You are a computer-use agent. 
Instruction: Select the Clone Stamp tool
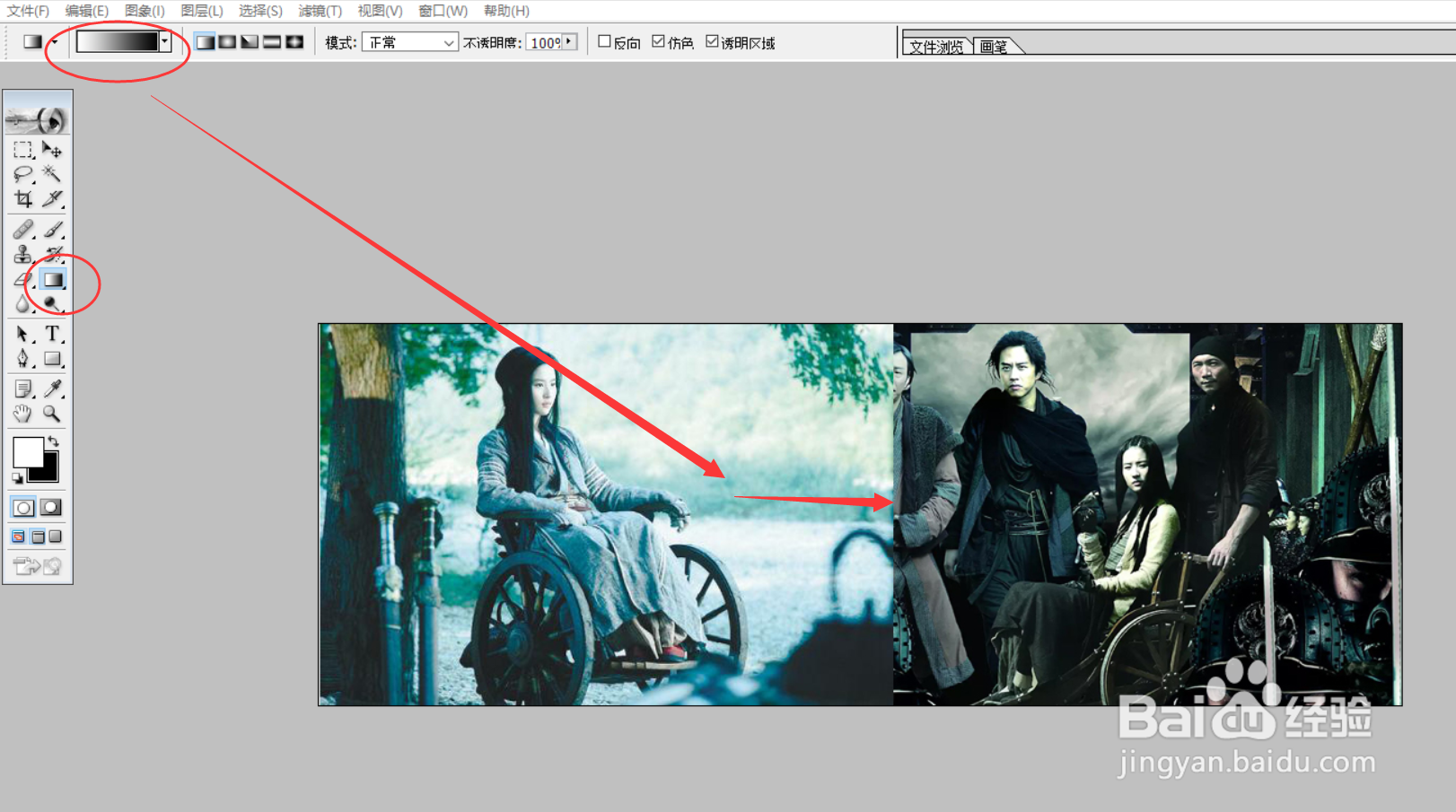coord(23,255)
